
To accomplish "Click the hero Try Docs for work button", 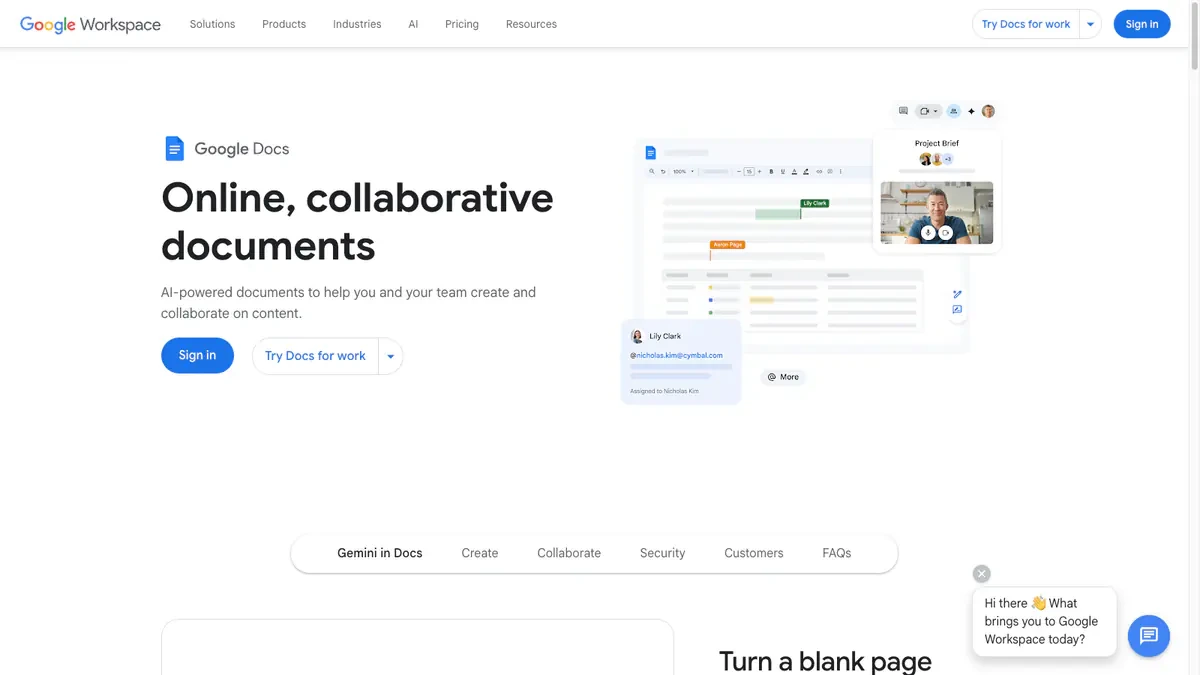I will point(315,356).
